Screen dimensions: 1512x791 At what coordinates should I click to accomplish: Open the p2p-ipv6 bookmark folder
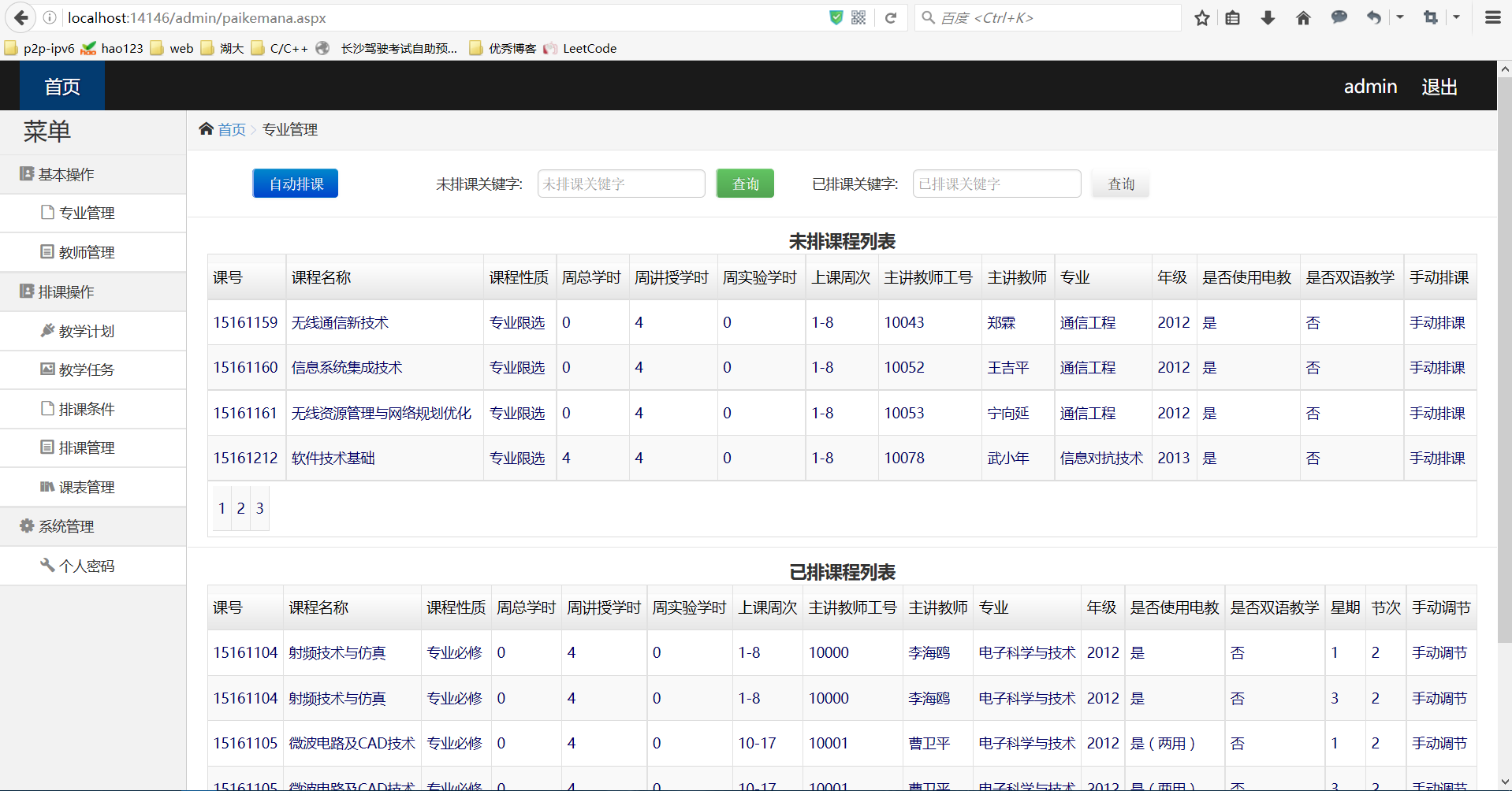pyautogui.click(x=39, y=48)
